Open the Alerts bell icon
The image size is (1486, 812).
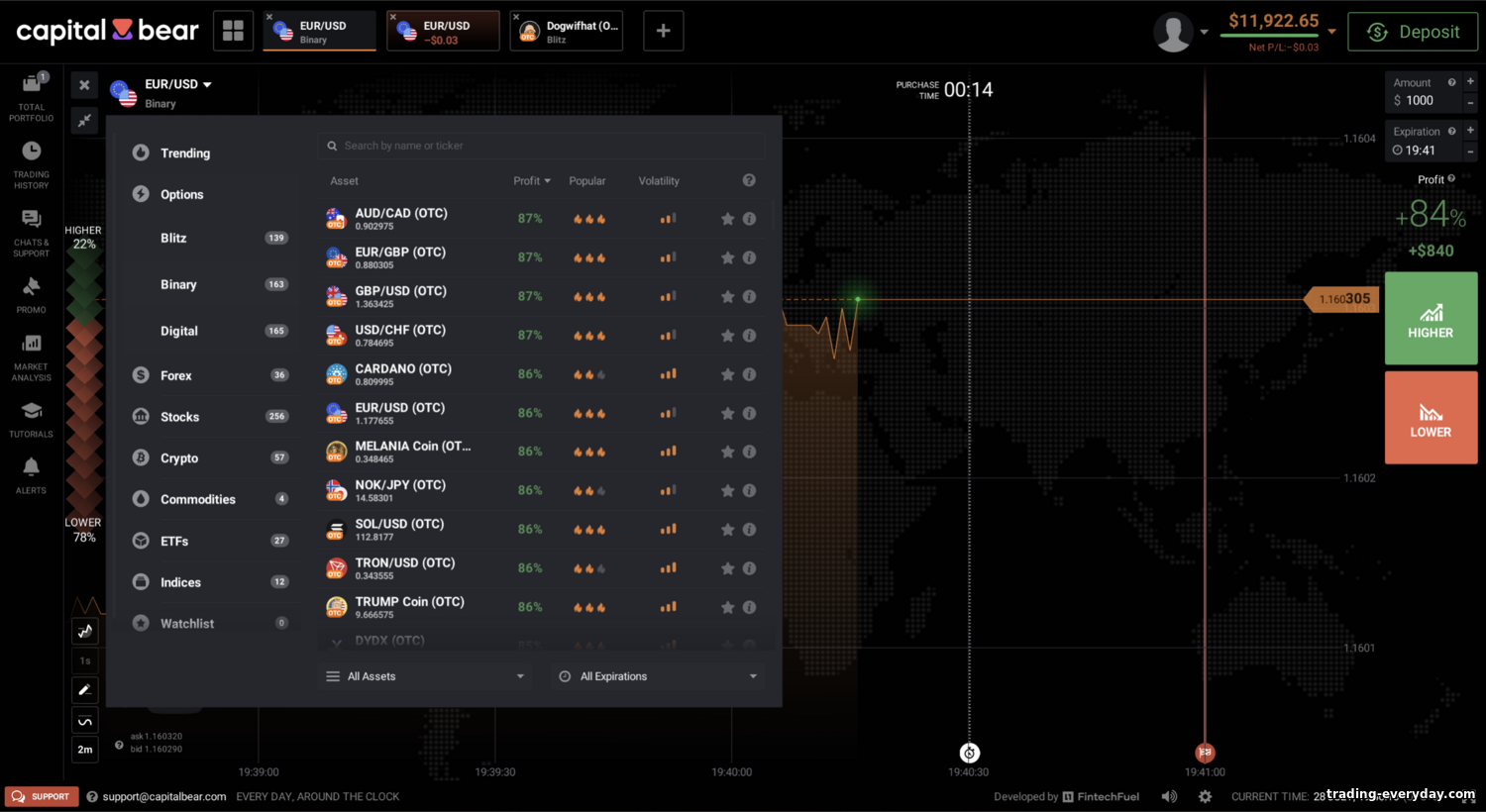pos(32,475)
